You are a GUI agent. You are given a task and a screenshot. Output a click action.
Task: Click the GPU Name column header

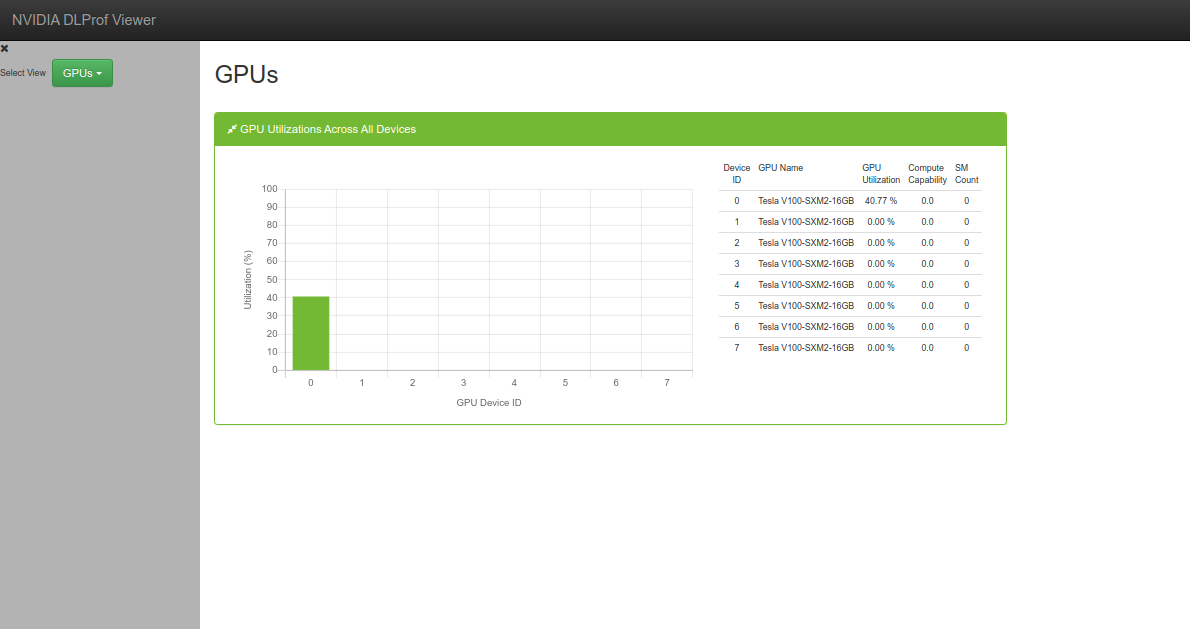click(x=780, y=168)
